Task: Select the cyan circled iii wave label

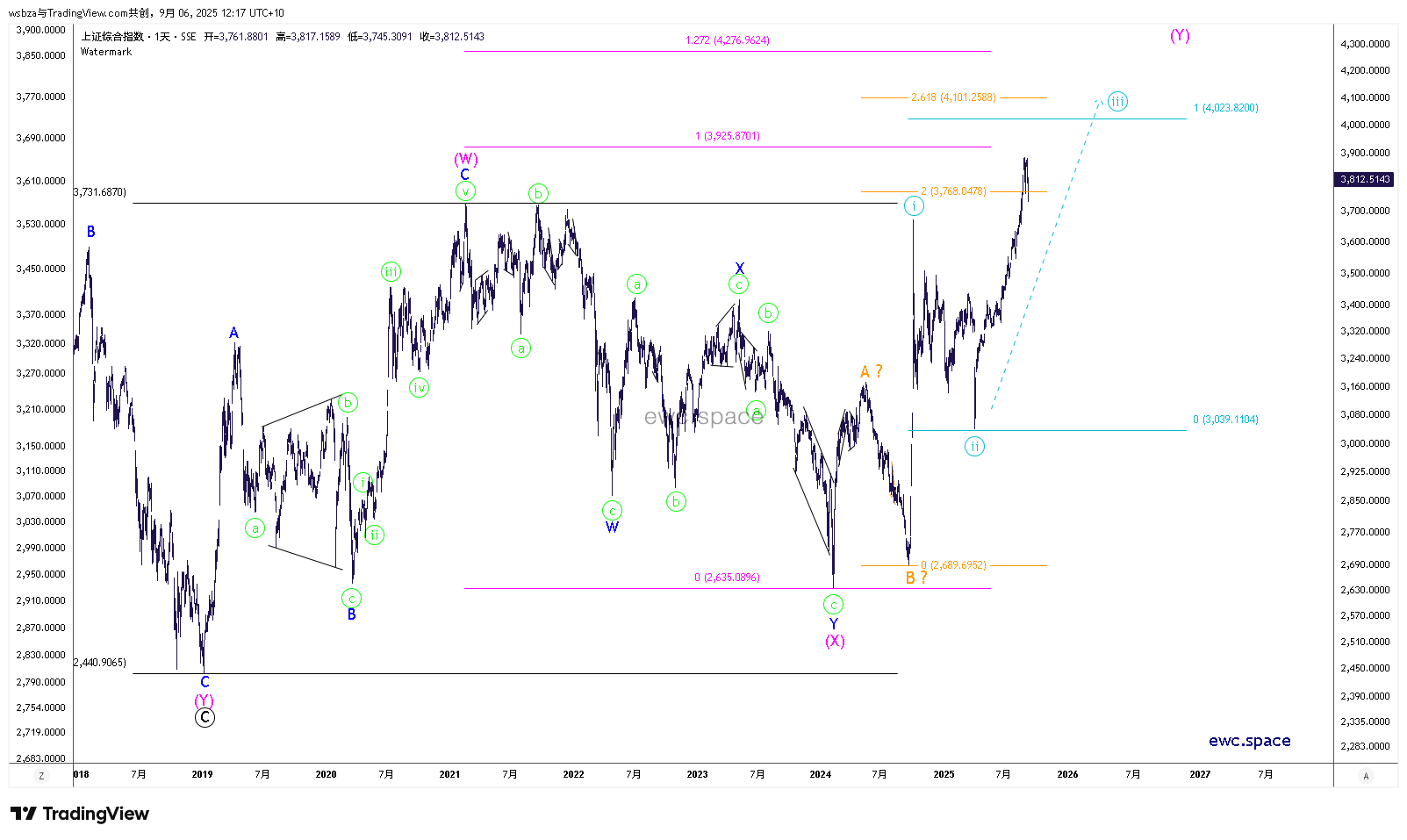Action: click(1116, 101)
